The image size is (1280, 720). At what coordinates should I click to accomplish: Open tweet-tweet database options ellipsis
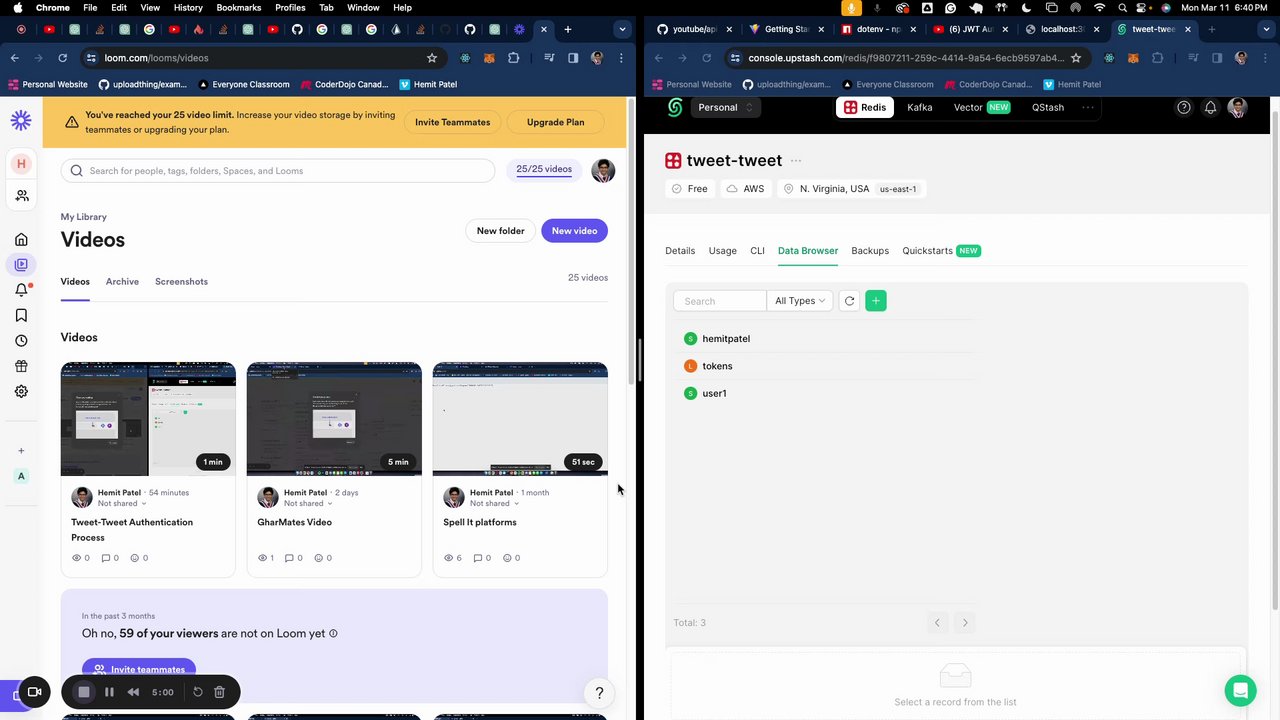796,160
